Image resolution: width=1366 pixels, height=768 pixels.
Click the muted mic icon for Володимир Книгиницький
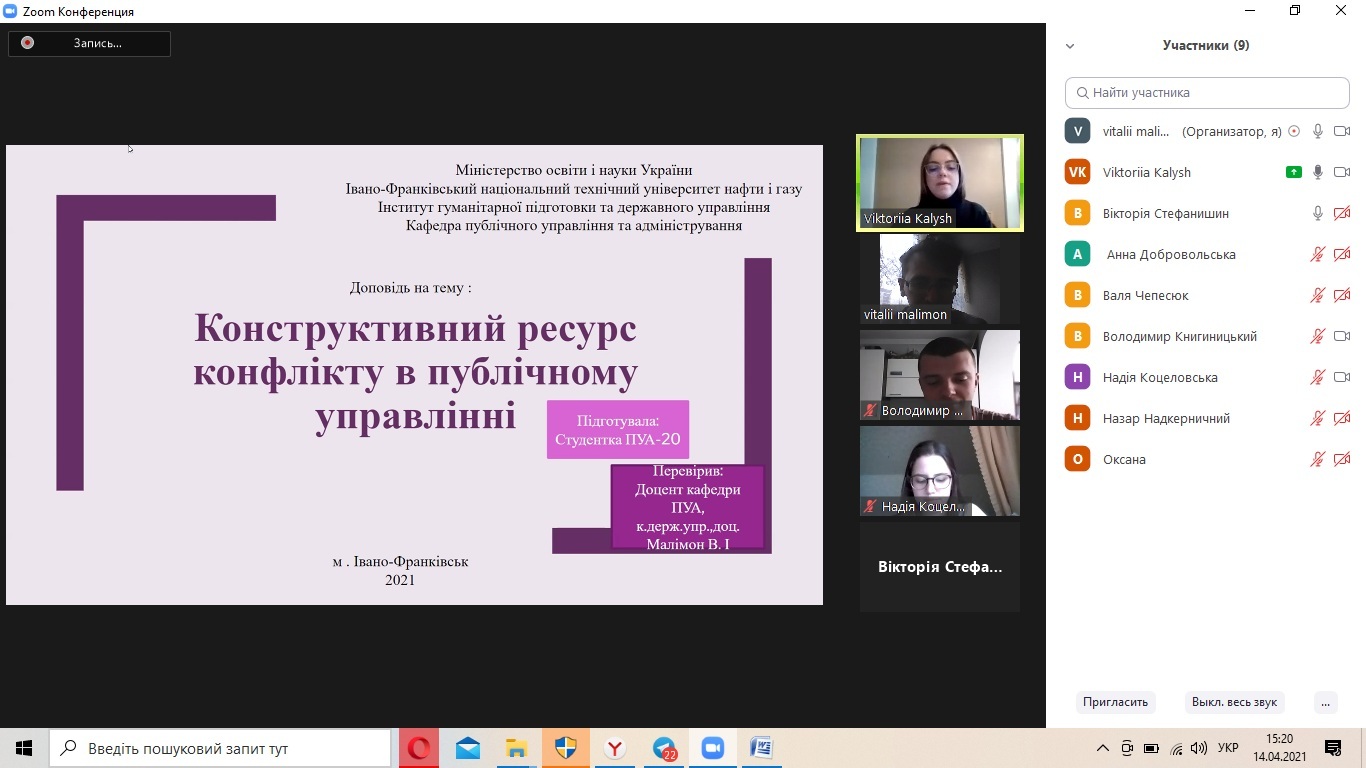1318,336
